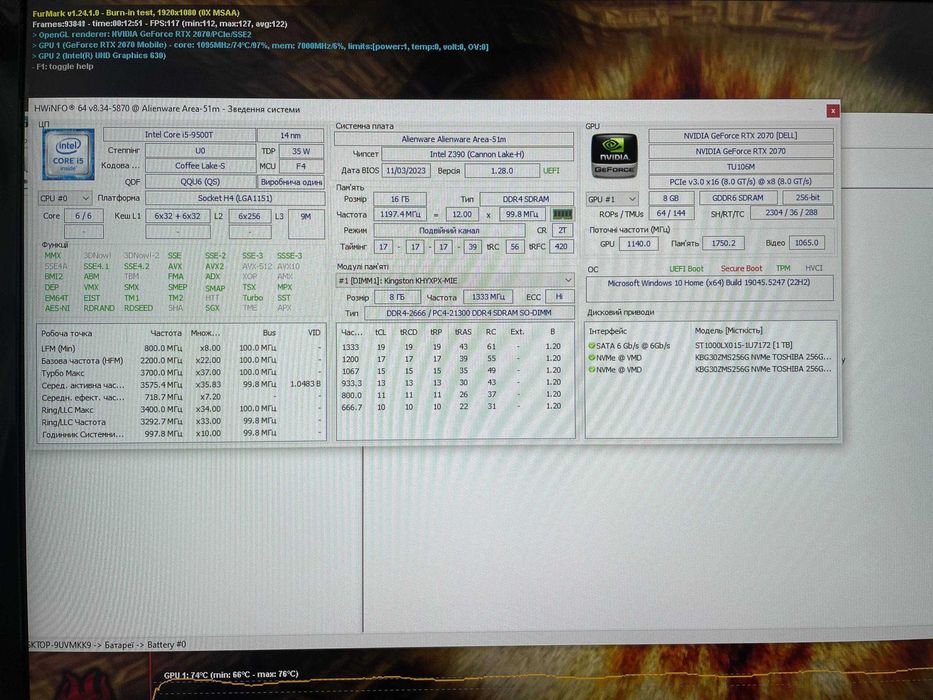The height and width of the screenshot is (700, 933).
Task: Click the Базова частота (HFM) row
Action: pyautogui.click(x=181, y=360)
